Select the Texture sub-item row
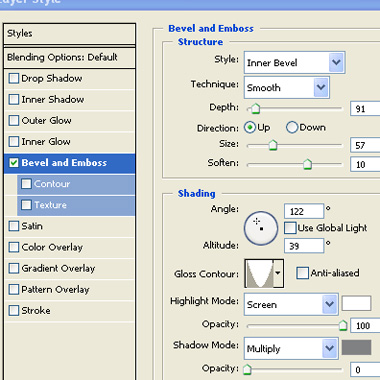Screen dimensions: 380x380 (76, 205)
